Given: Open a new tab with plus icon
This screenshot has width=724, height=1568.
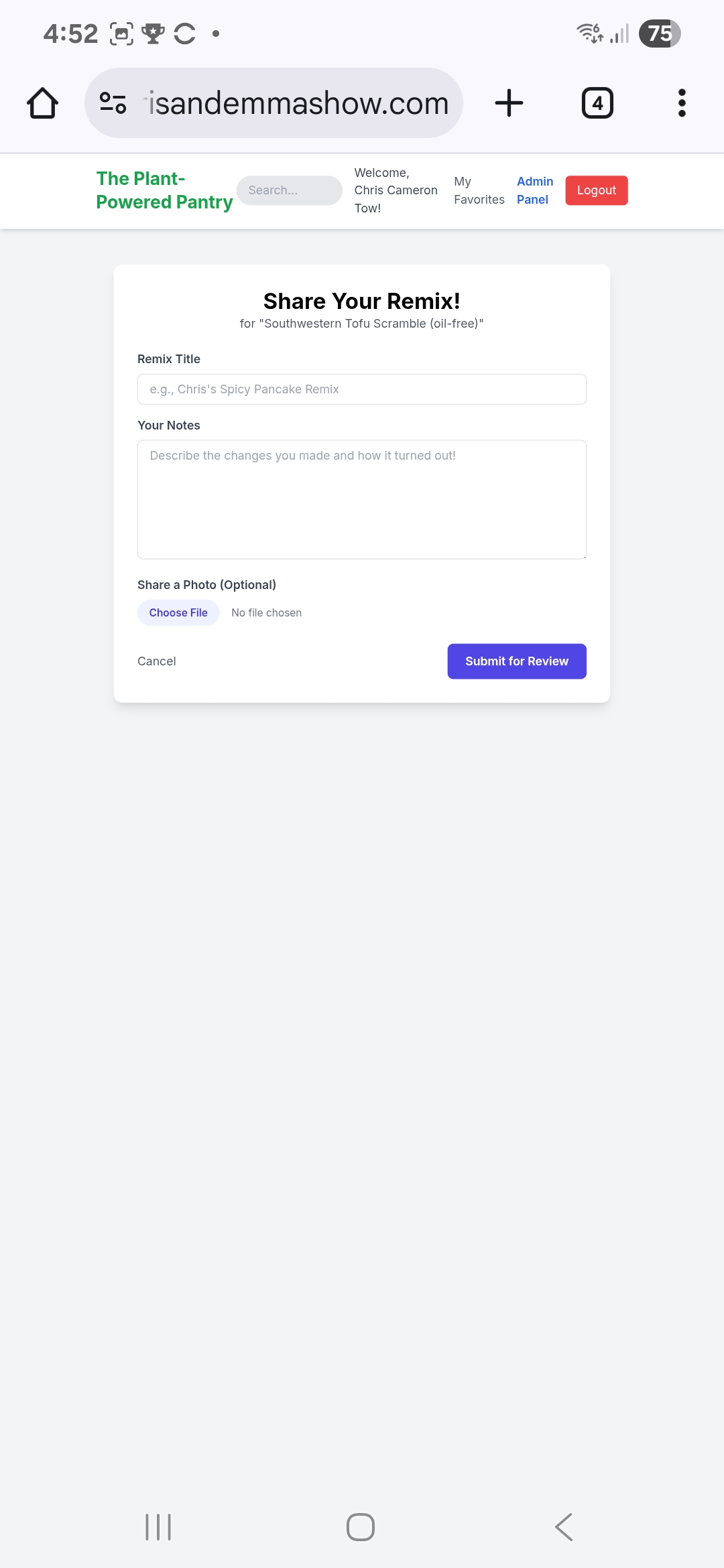Looking at the screenshot, I should click(509, 103).
